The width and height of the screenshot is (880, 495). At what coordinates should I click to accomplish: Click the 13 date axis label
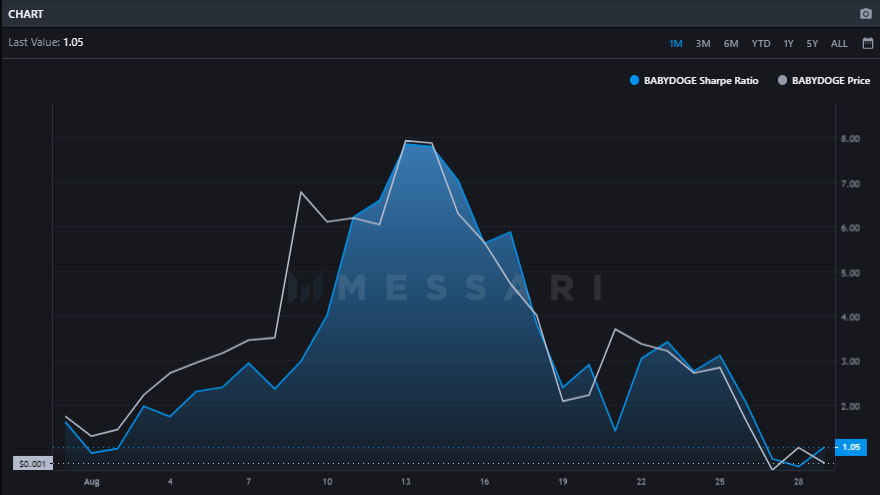point(406,482)
